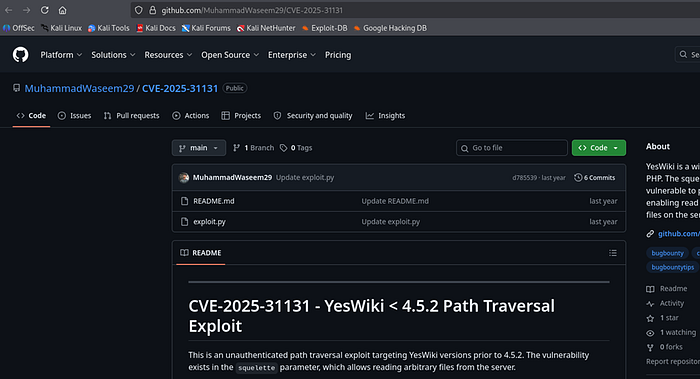Click the Go to file field
Image resolution: width=700 pixels, height=379 pixels.
tap(512, 148)
